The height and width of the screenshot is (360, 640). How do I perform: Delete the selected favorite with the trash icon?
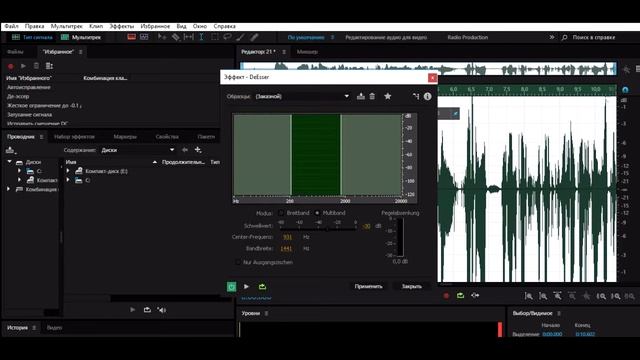coord(36,66)
